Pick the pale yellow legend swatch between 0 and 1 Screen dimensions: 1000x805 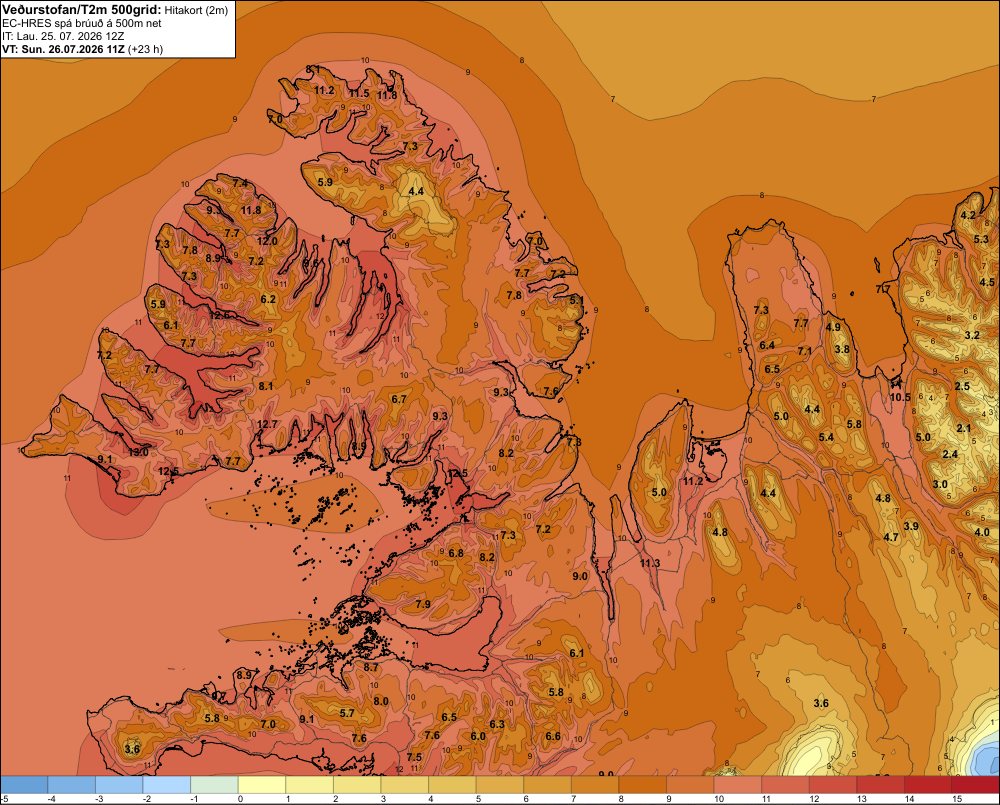[261, 784]
